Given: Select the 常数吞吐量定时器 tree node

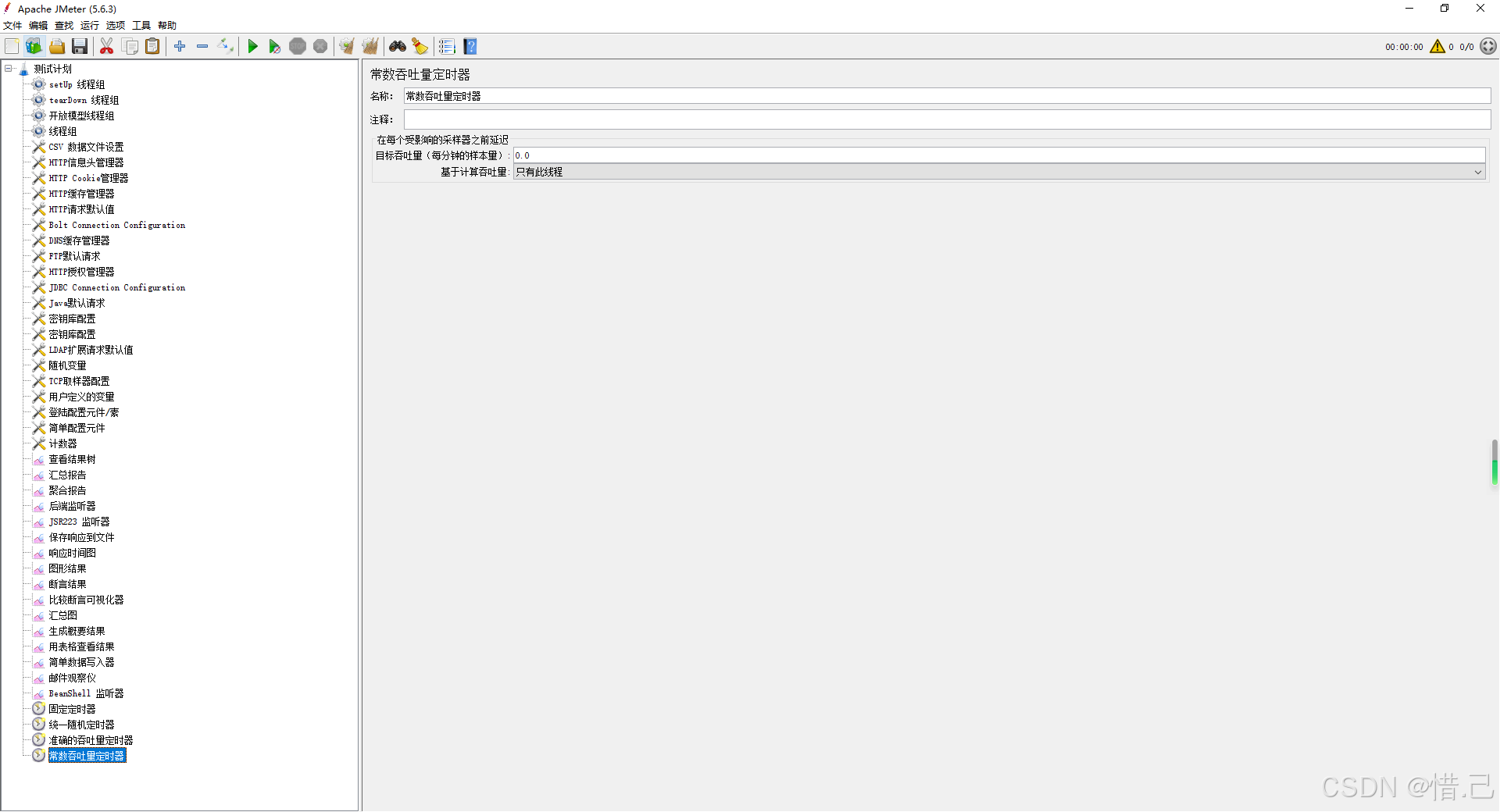Looking at the screenshot, I should click(87, 756).
